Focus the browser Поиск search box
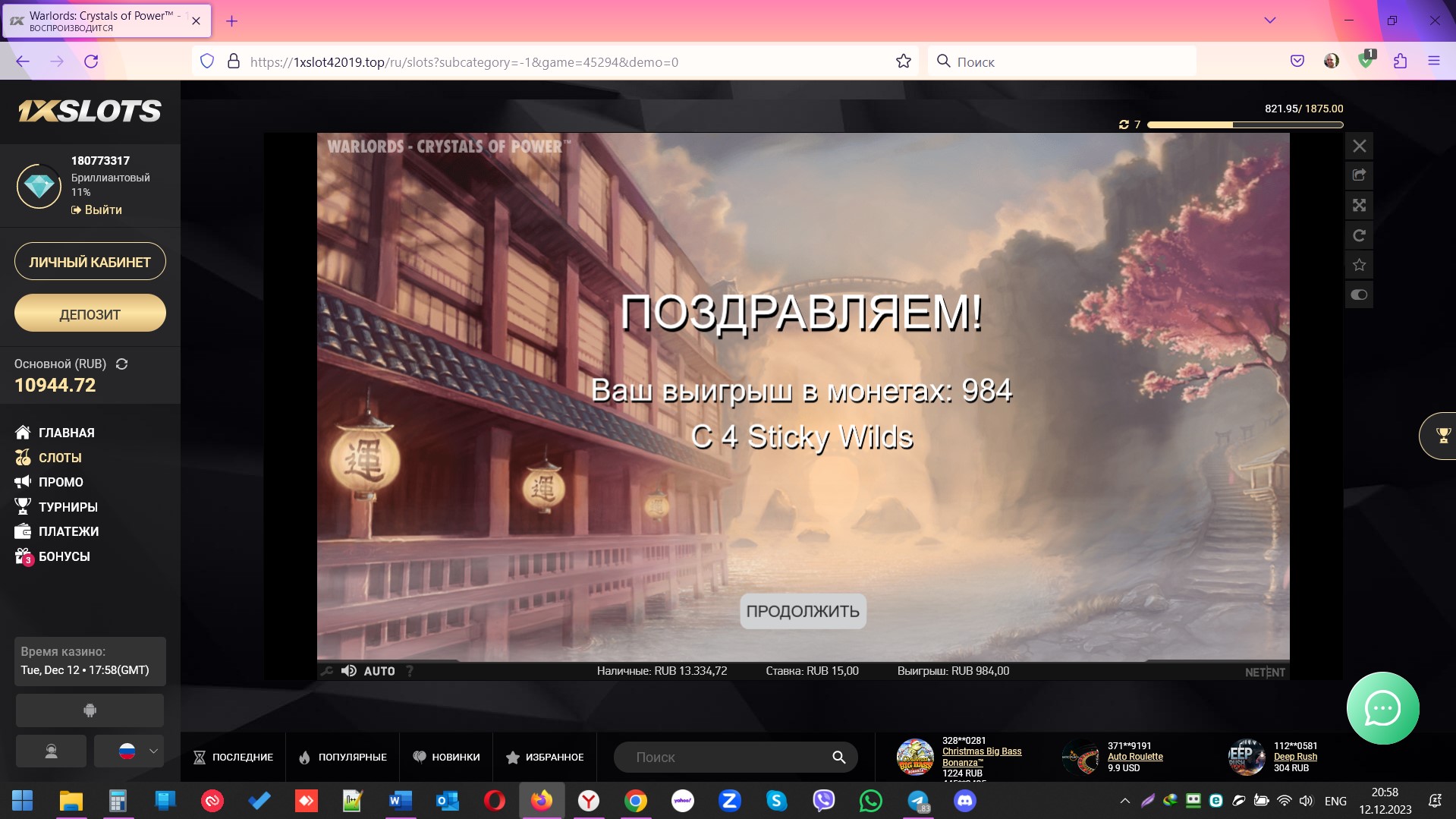The width and height of the screenshot is (1456, 819). (1062, 61)
